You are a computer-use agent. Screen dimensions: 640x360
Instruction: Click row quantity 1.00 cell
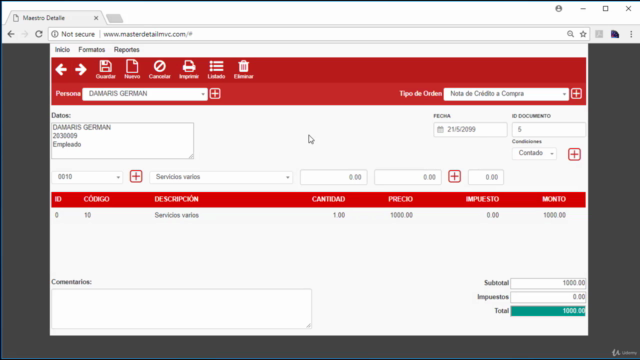(x=339, y=215)
